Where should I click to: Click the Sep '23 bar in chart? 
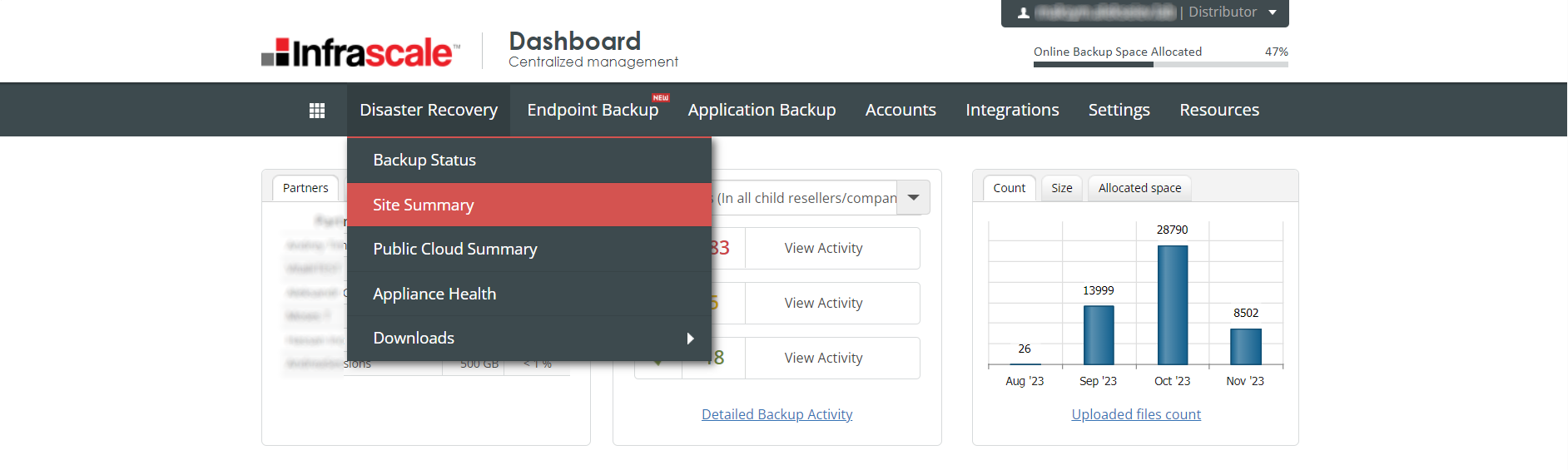(x=1099, y=335)
